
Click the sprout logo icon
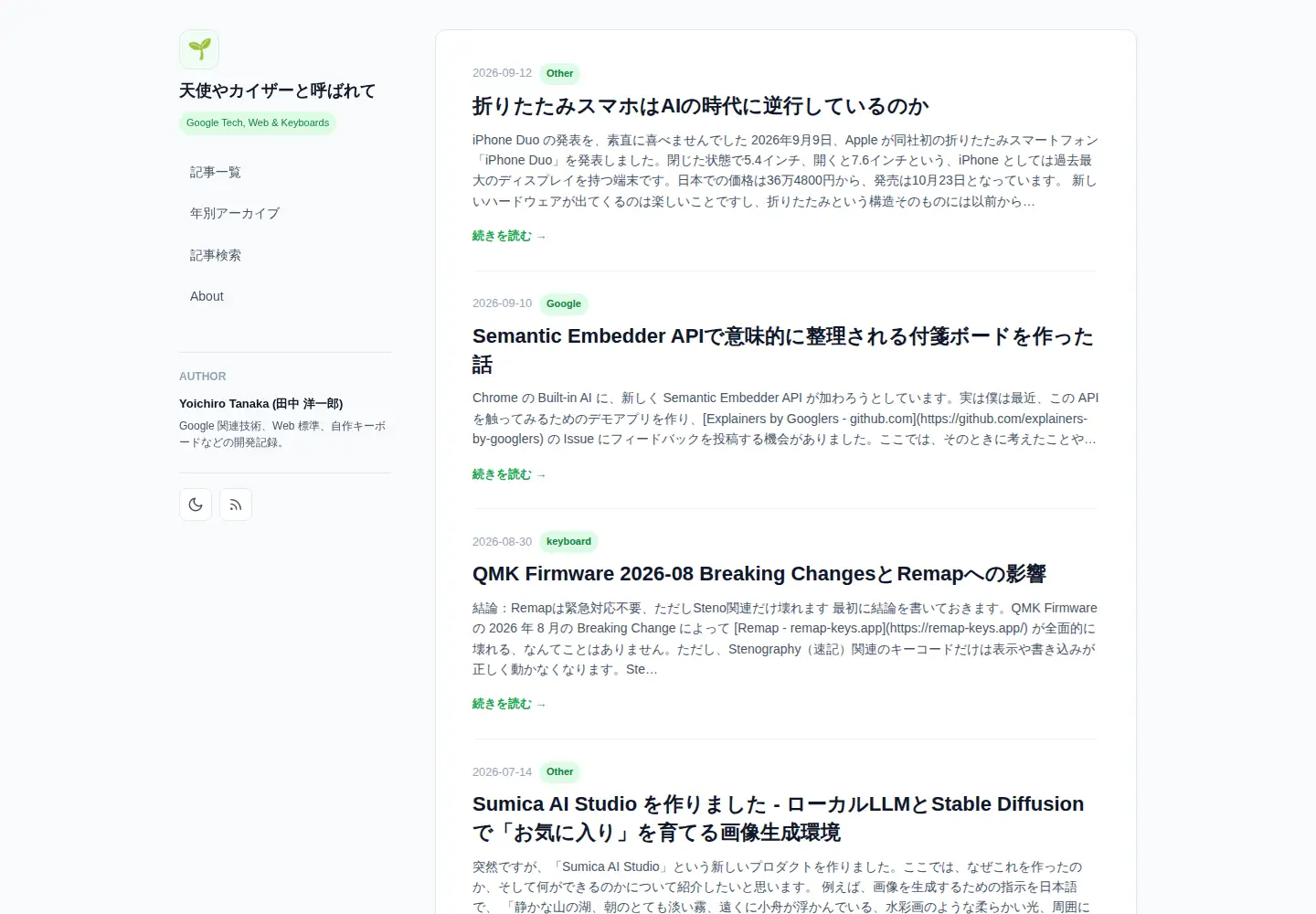(199, 49)
